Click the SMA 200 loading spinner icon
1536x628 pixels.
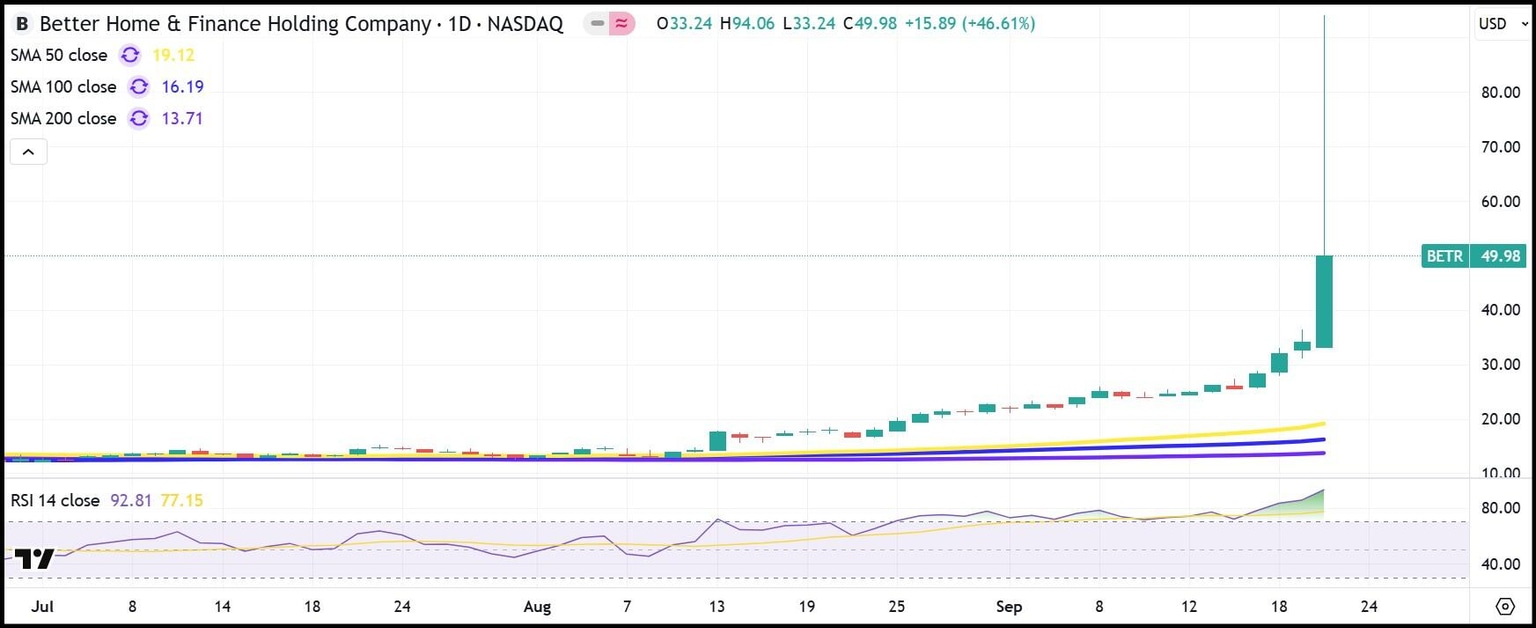139,118
